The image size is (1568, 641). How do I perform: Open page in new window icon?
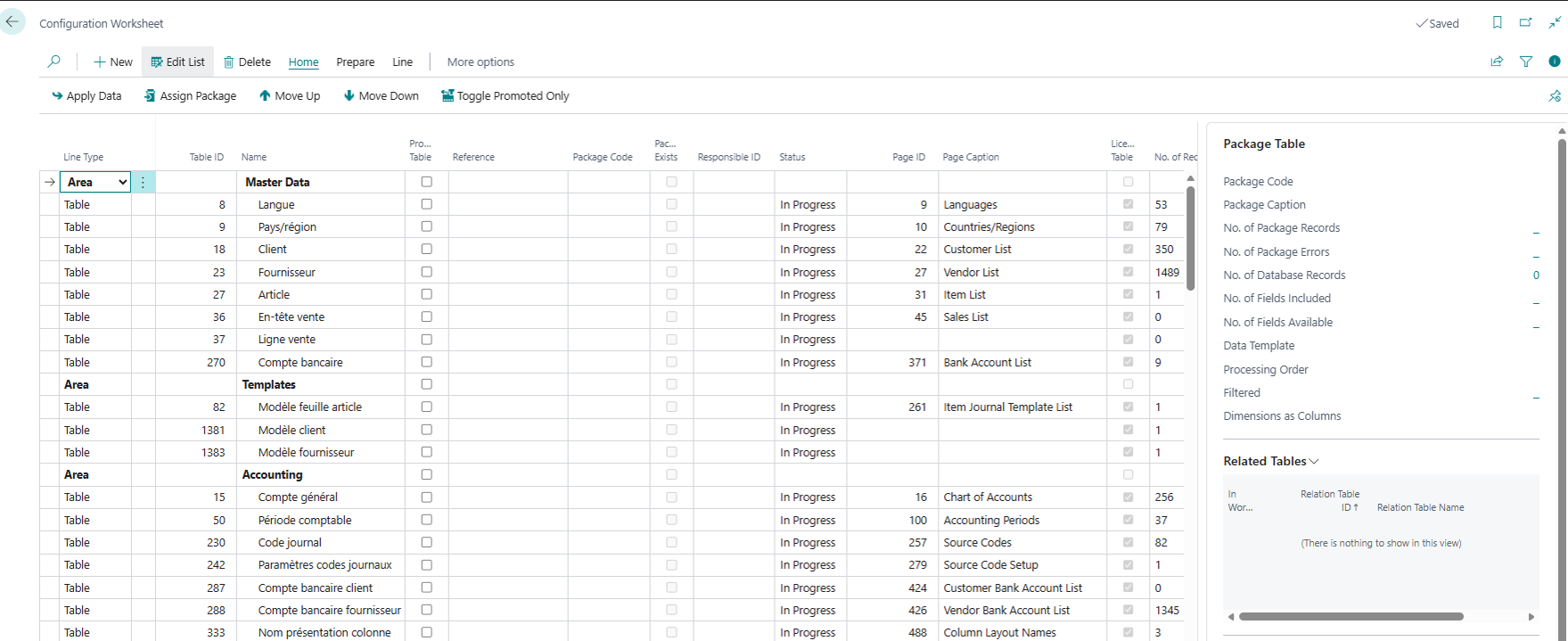pos(1525,23)
